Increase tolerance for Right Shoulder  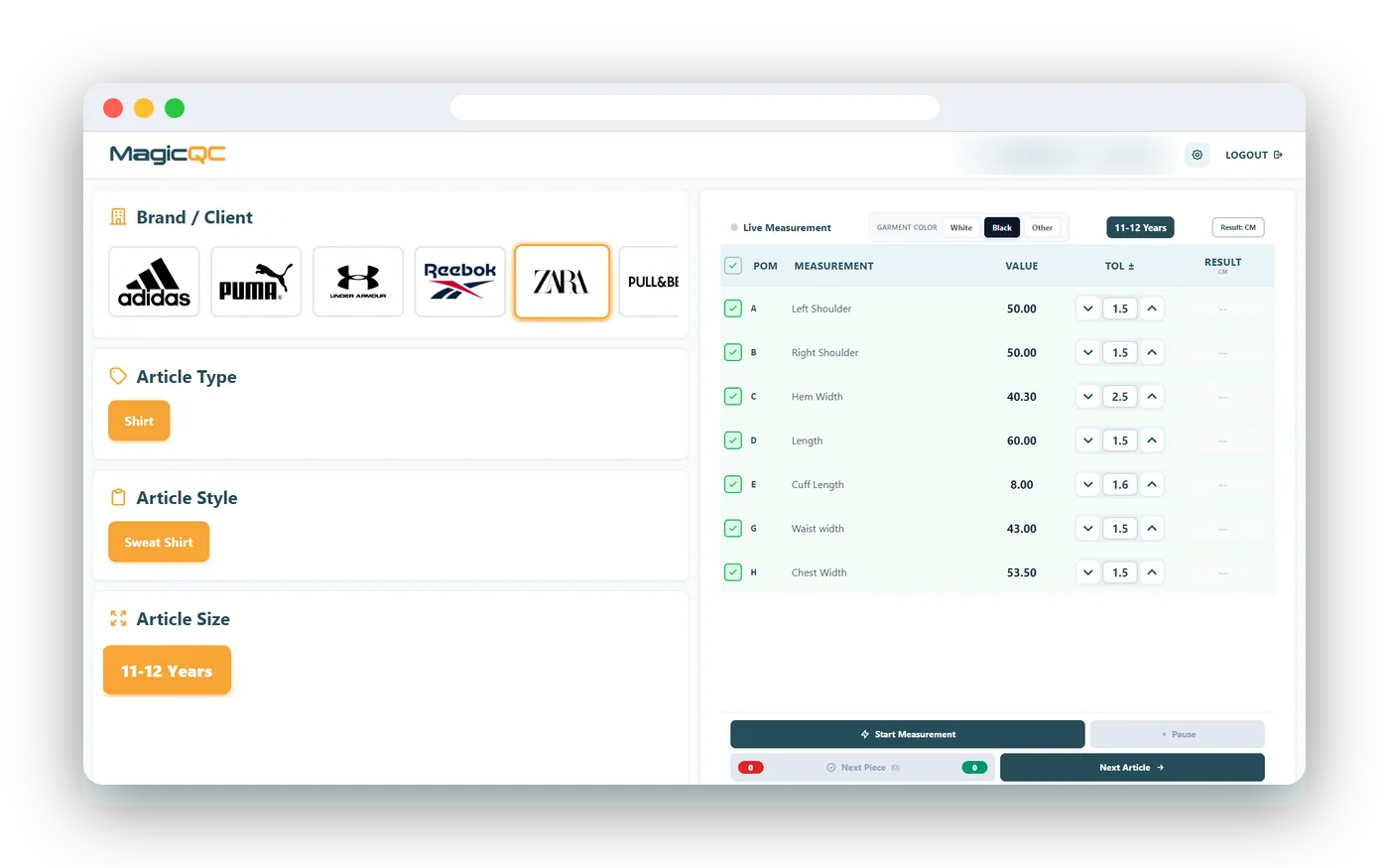[x=1152, y=352]
